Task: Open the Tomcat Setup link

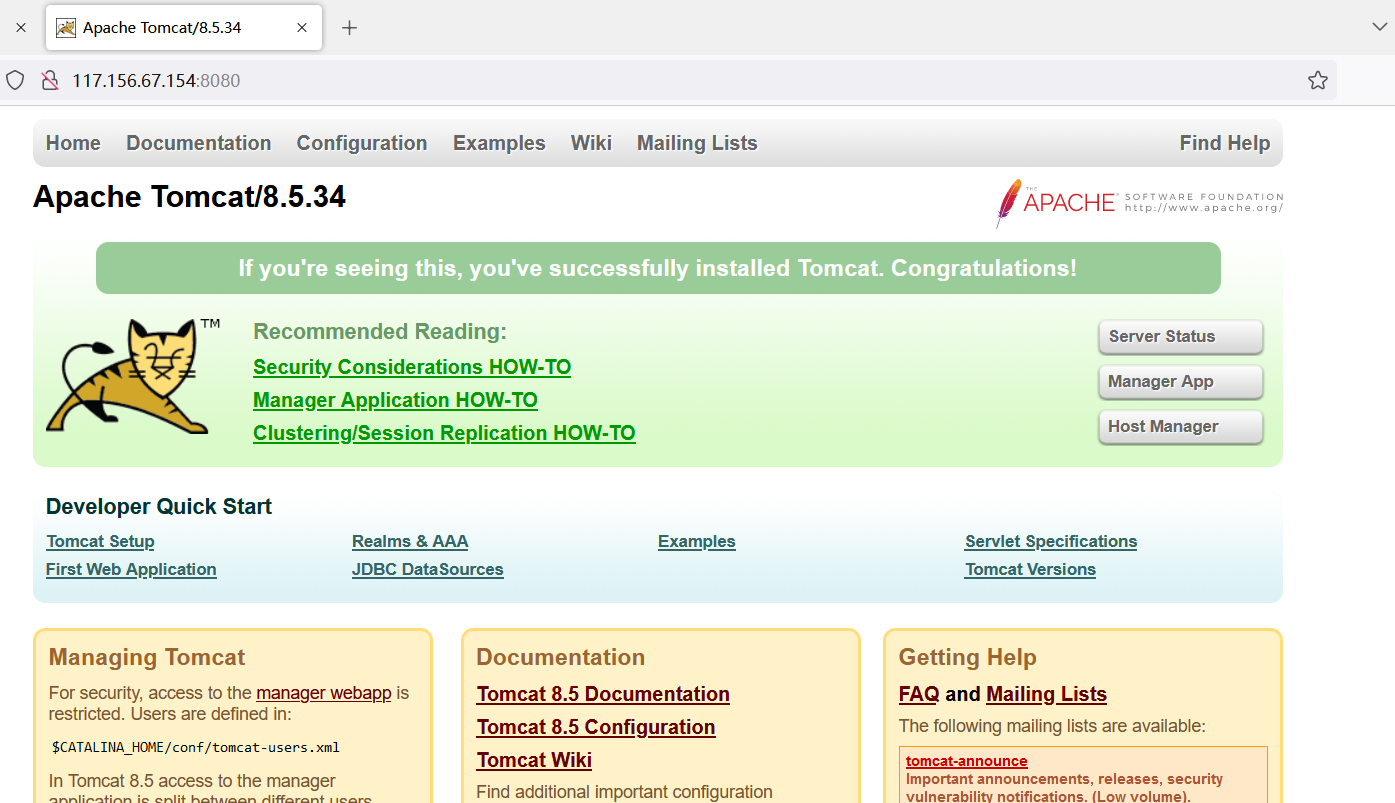Action: pyautogui.click(x=100, y=541)
